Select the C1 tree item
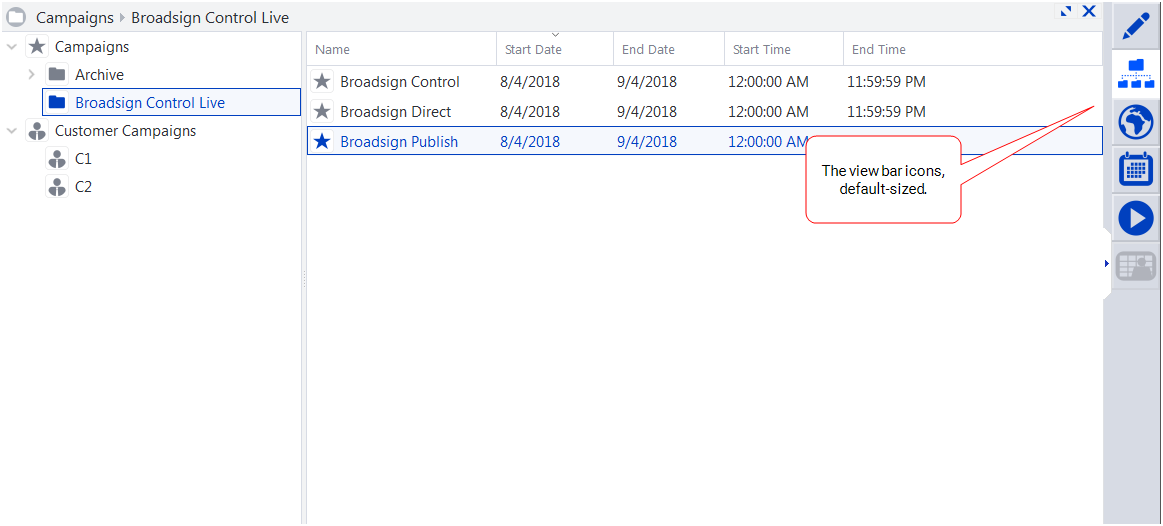Screen dimensions: 1163x526 click(84, 159)
